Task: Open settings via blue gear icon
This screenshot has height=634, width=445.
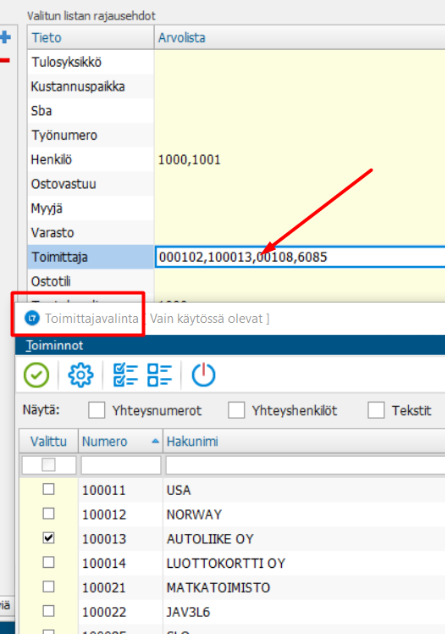Action: [80, 375]
